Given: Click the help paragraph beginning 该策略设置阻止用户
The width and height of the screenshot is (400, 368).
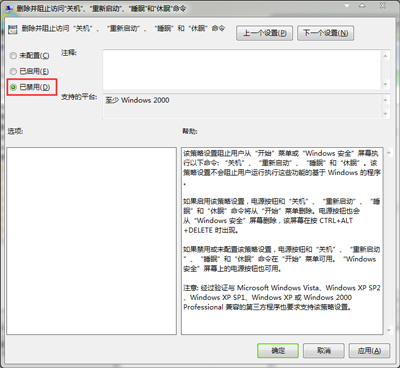Looking at the screenshot, I should point(282,168).
